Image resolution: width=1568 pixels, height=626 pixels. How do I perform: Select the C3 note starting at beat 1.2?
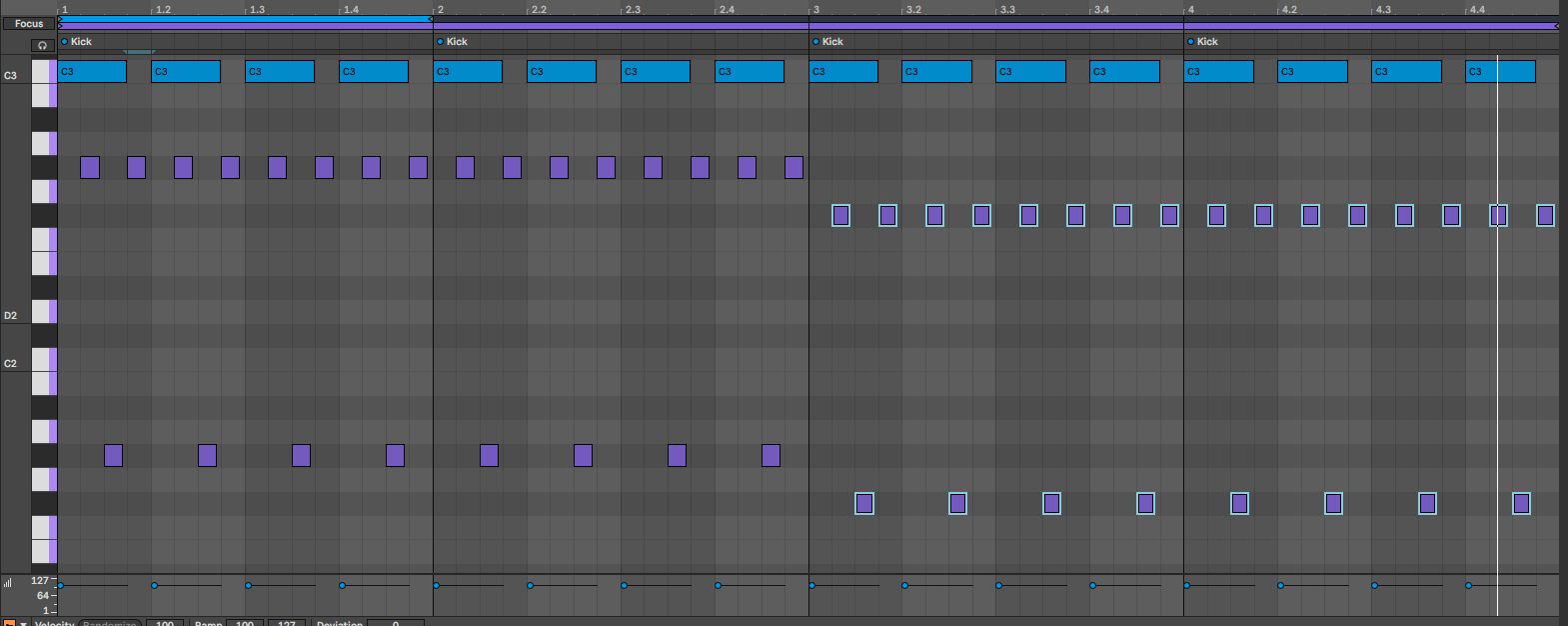[186, 71]
